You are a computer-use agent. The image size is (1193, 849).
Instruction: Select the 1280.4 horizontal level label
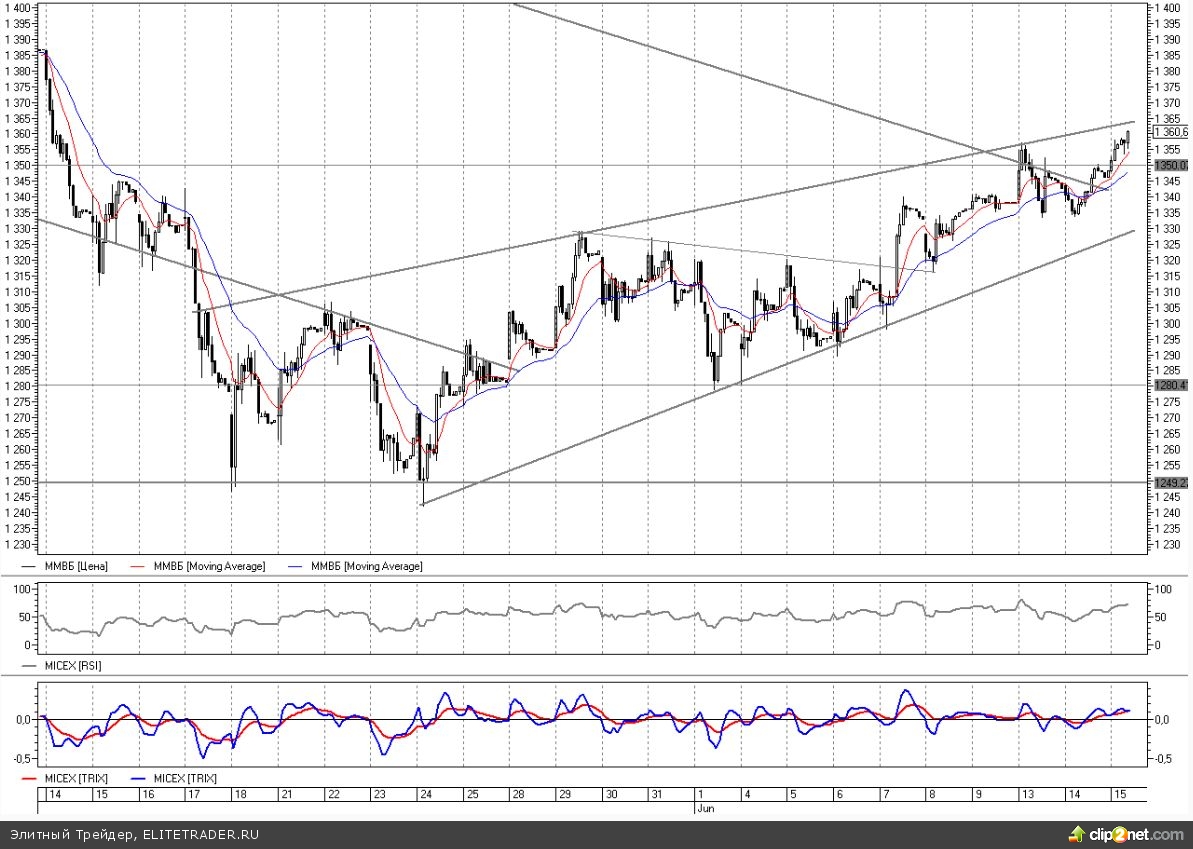coord(1170,385)
